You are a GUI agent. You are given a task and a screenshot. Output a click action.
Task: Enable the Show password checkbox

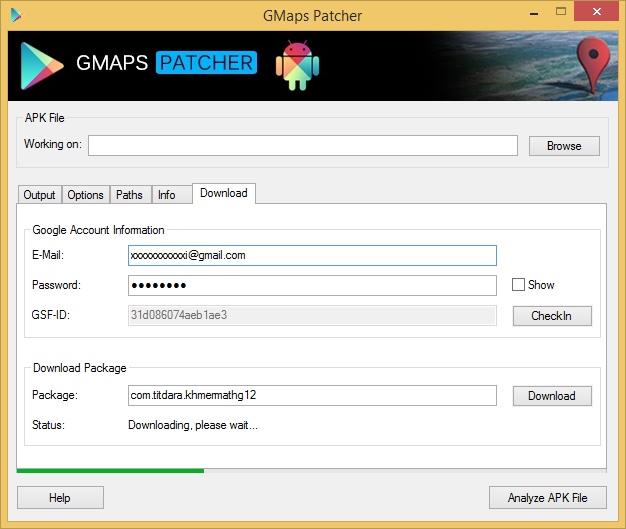coord(518,285)
